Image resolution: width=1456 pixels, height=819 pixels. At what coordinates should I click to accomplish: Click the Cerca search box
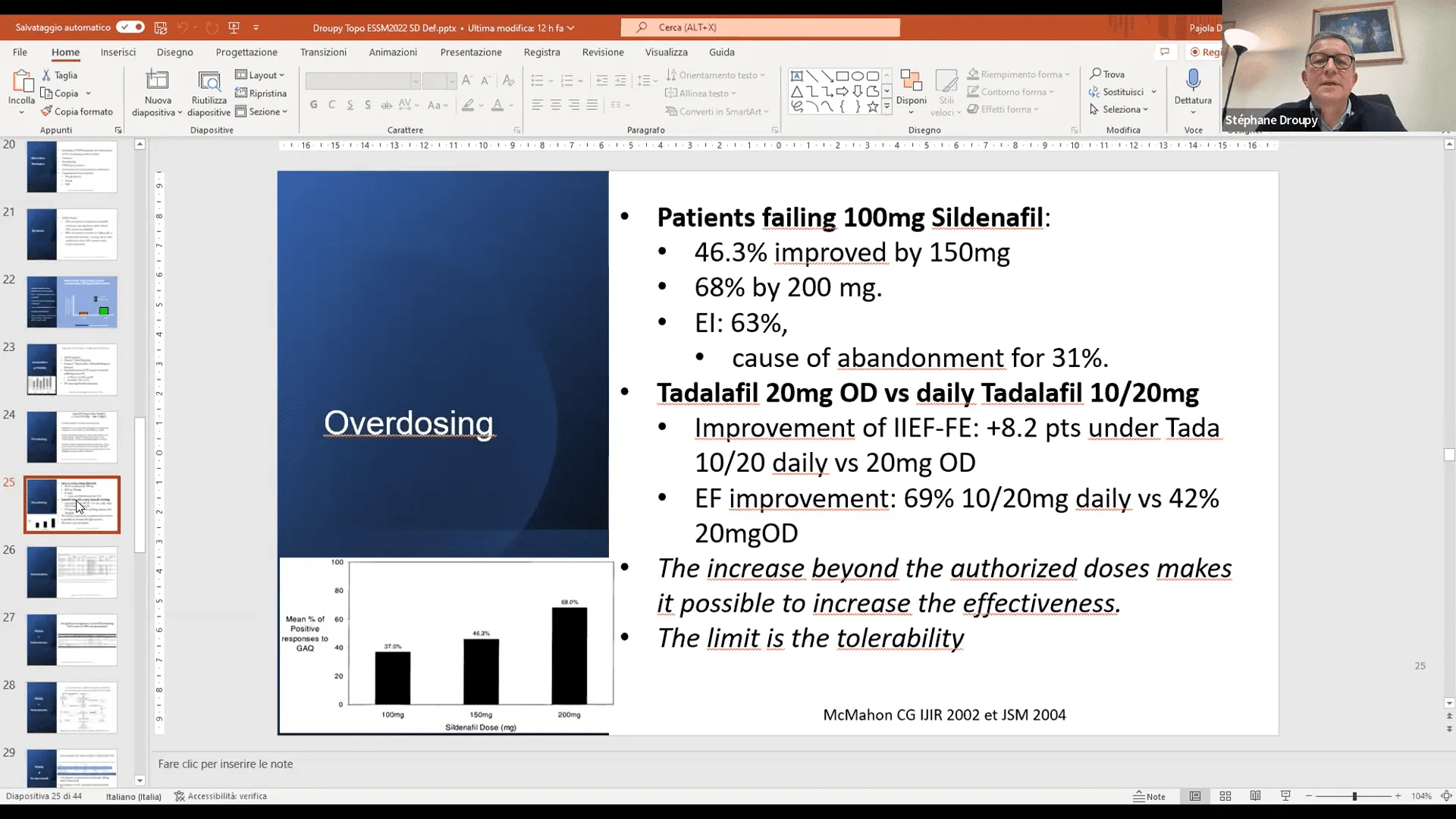pos(760,27)
